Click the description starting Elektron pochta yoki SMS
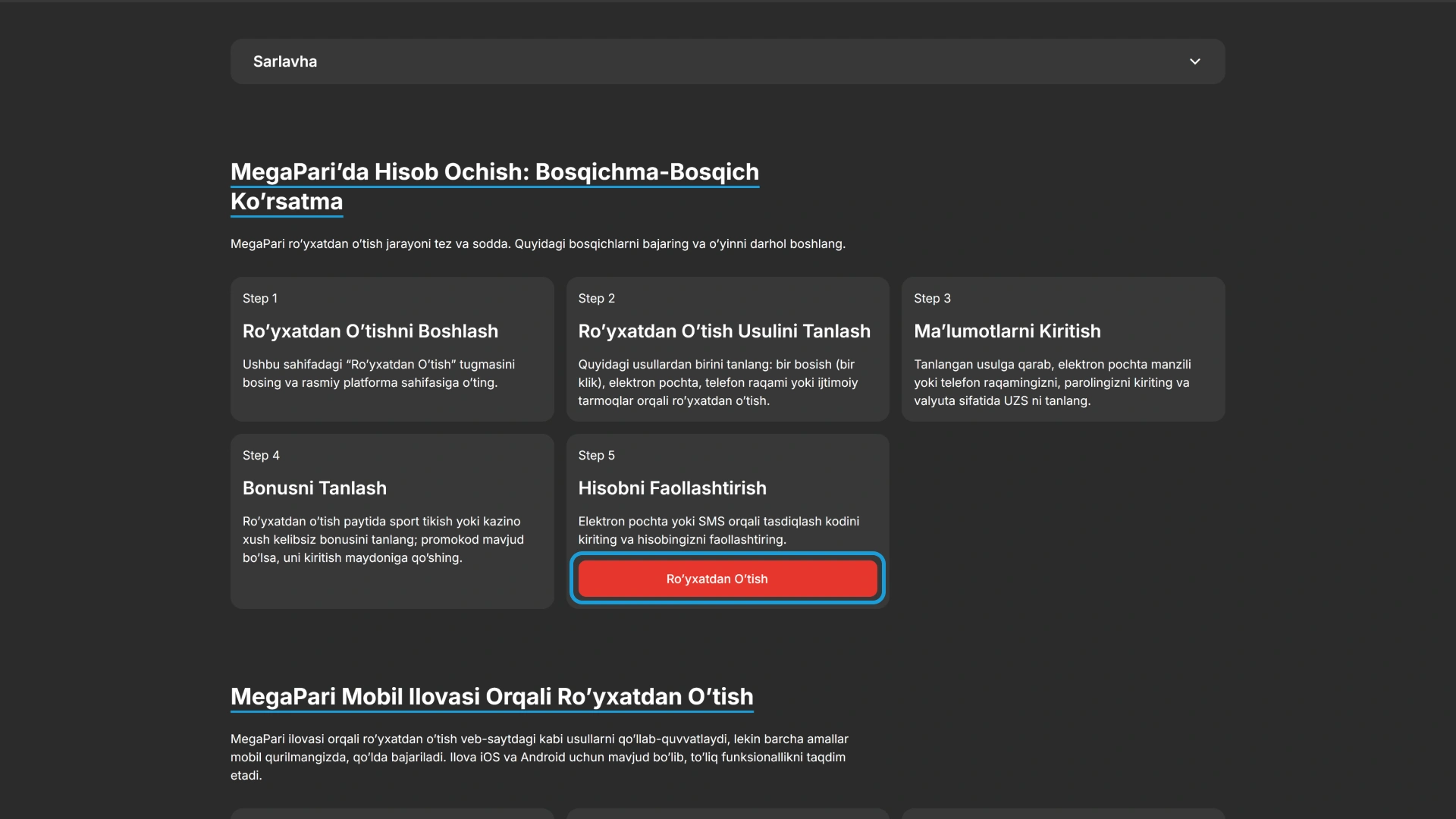 pos(719,531)
